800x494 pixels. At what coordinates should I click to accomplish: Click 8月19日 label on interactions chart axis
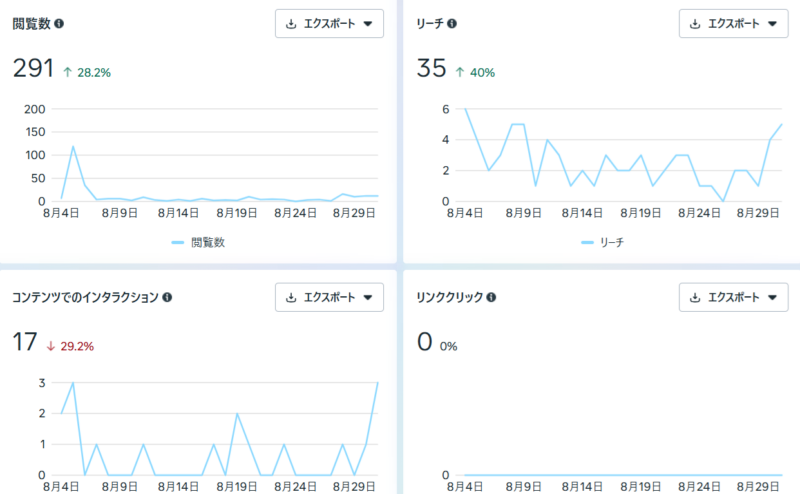pyautogui.click(x=236, y=486)
